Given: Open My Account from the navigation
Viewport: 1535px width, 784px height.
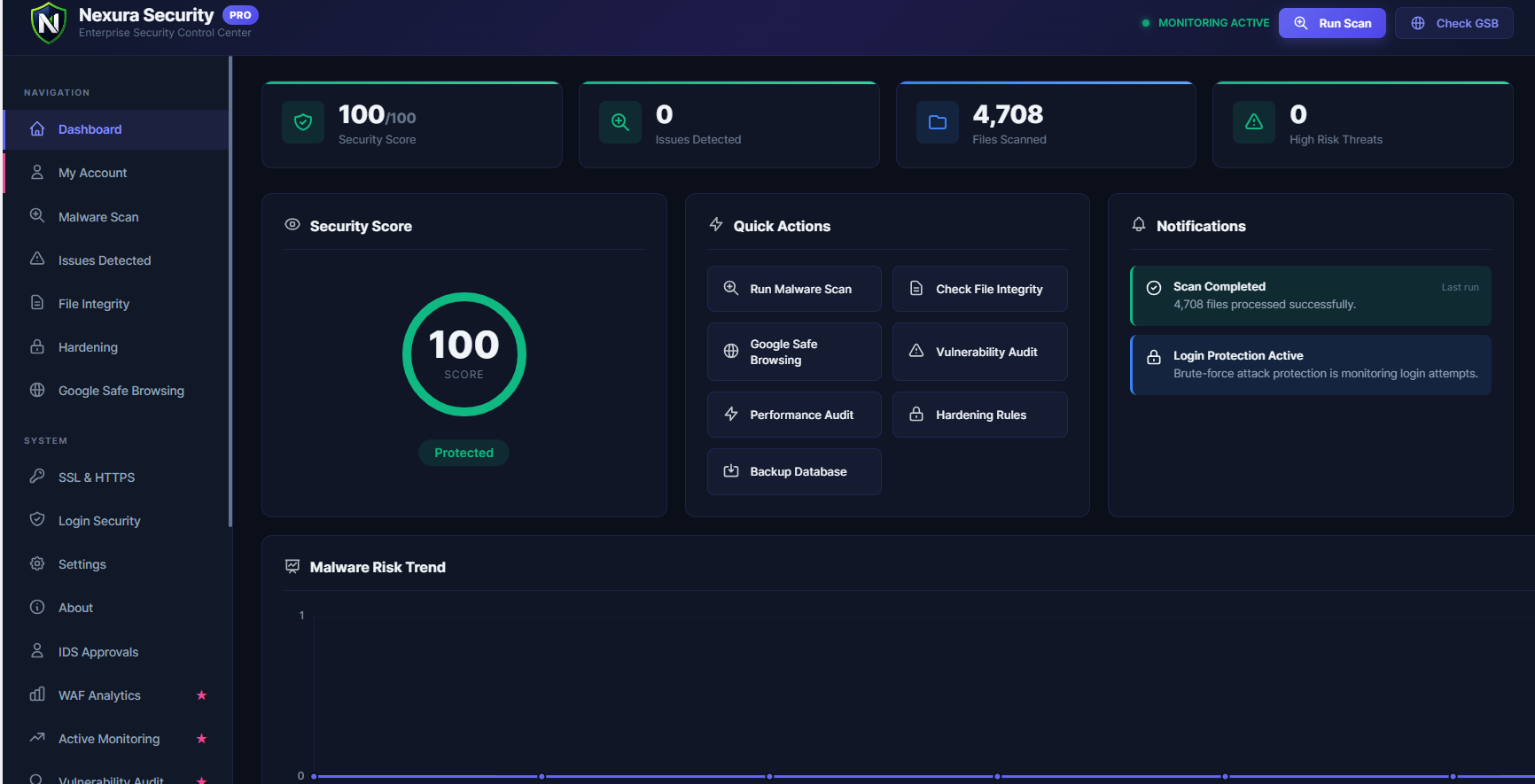Looking at the screenshot, I should [x=116, y=173].
